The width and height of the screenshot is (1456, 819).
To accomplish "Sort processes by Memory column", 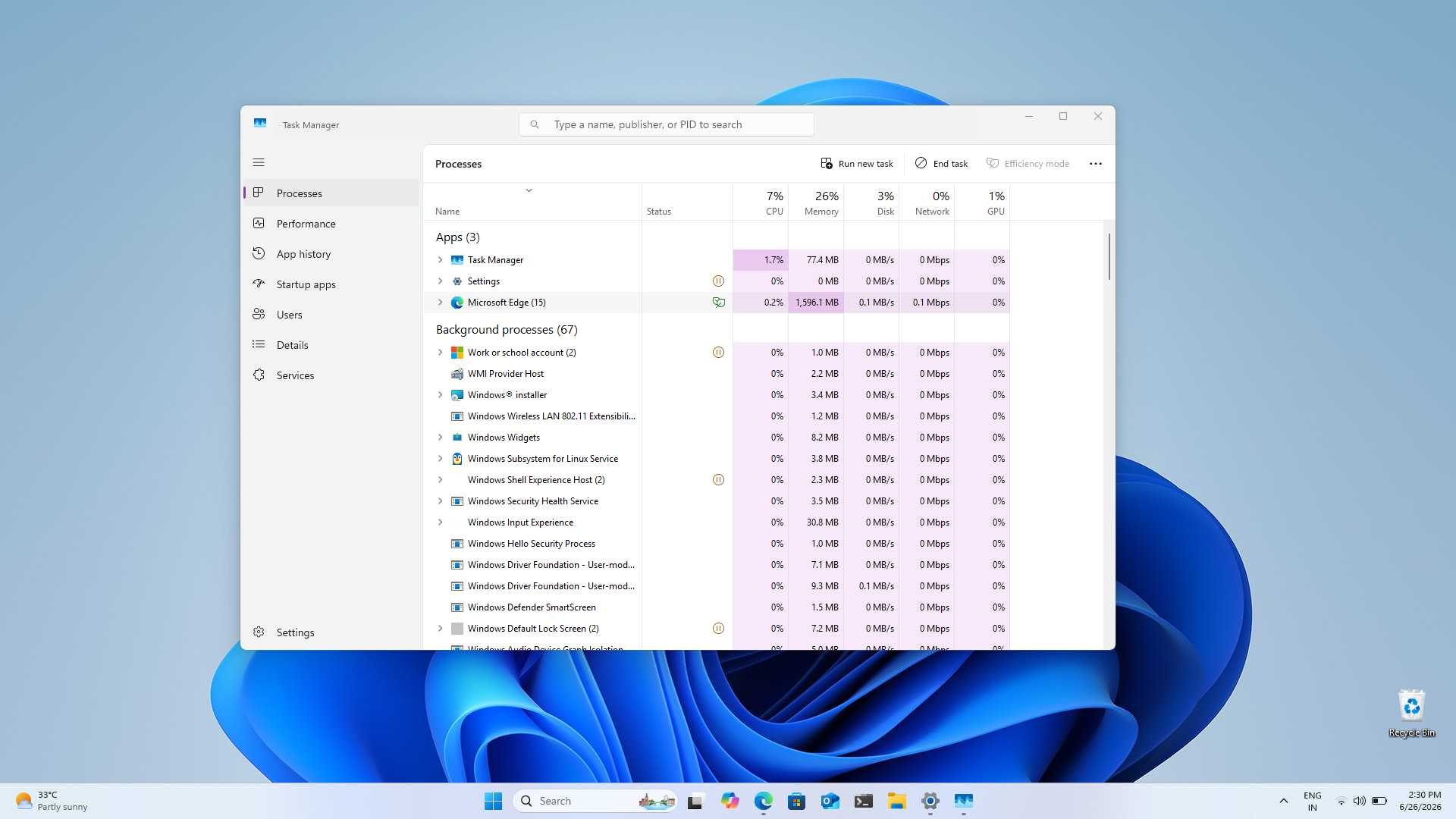I will point(816,202).
